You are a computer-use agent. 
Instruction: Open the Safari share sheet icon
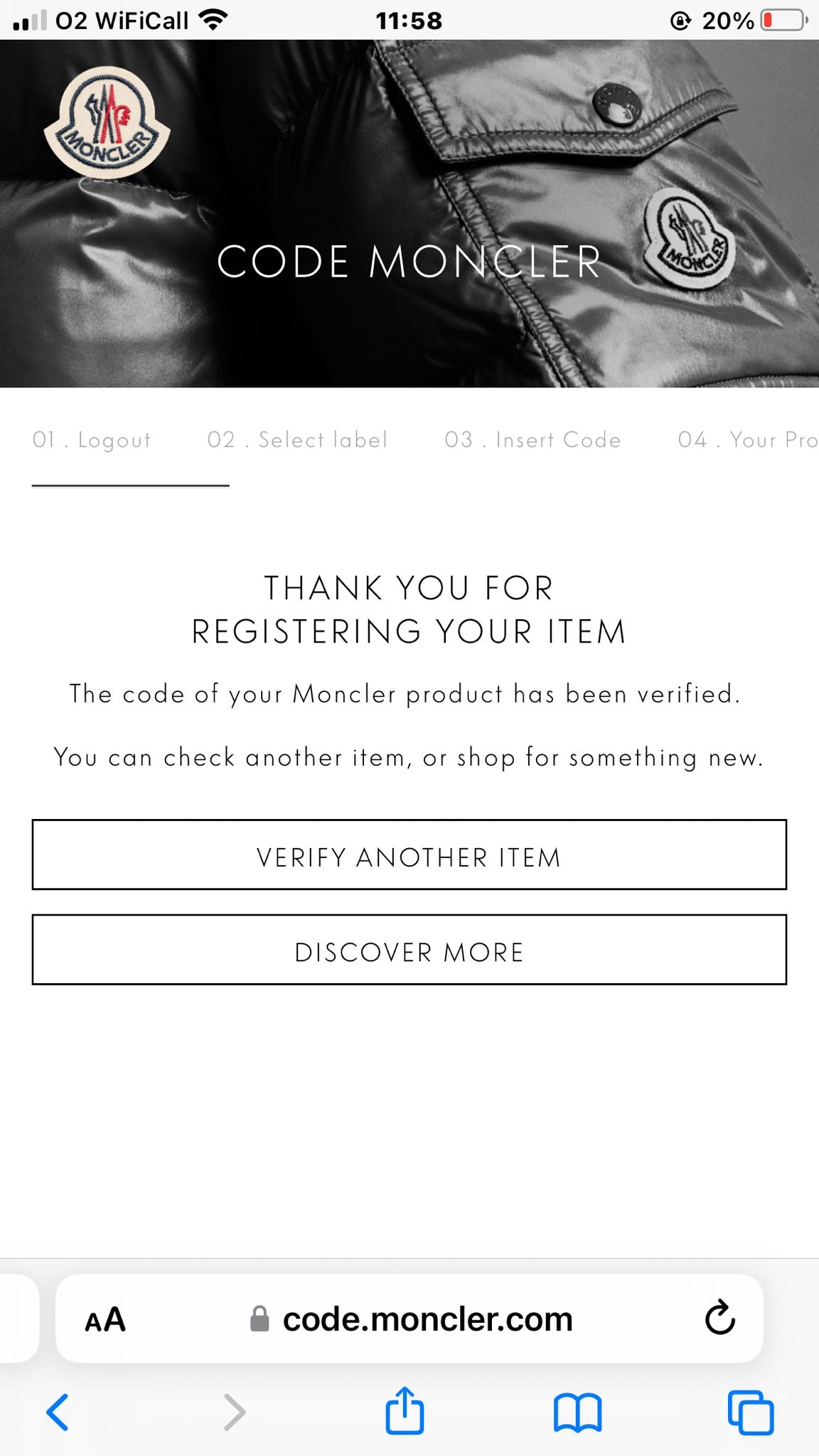(x=405, y=1410)
